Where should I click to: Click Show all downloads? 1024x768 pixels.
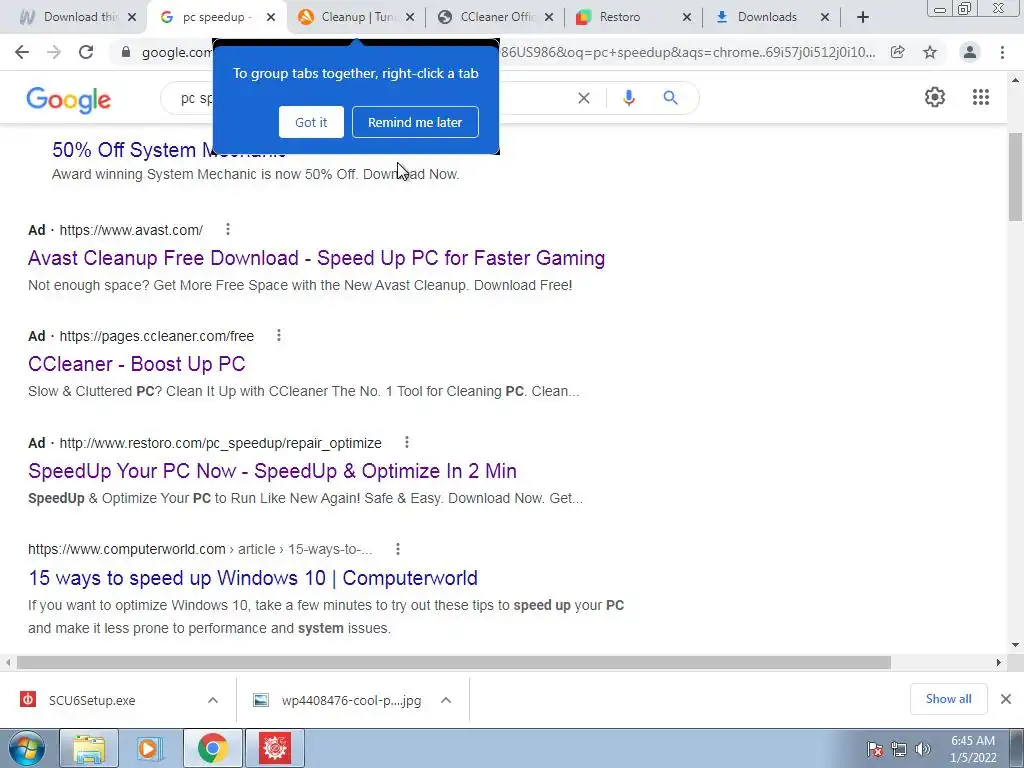click(948, 699)
